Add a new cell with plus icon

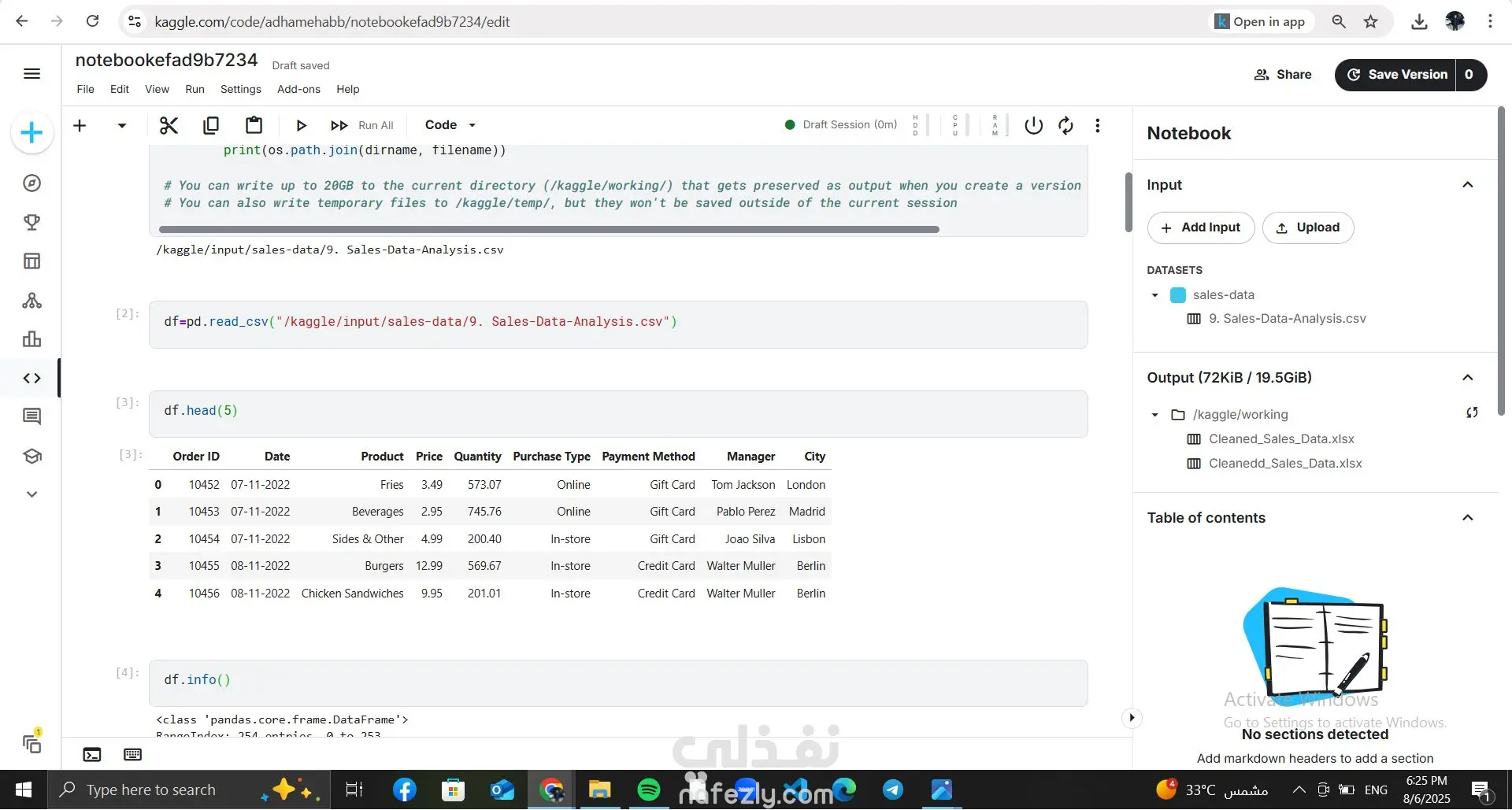pyautogui.click(x=80, y=125)
